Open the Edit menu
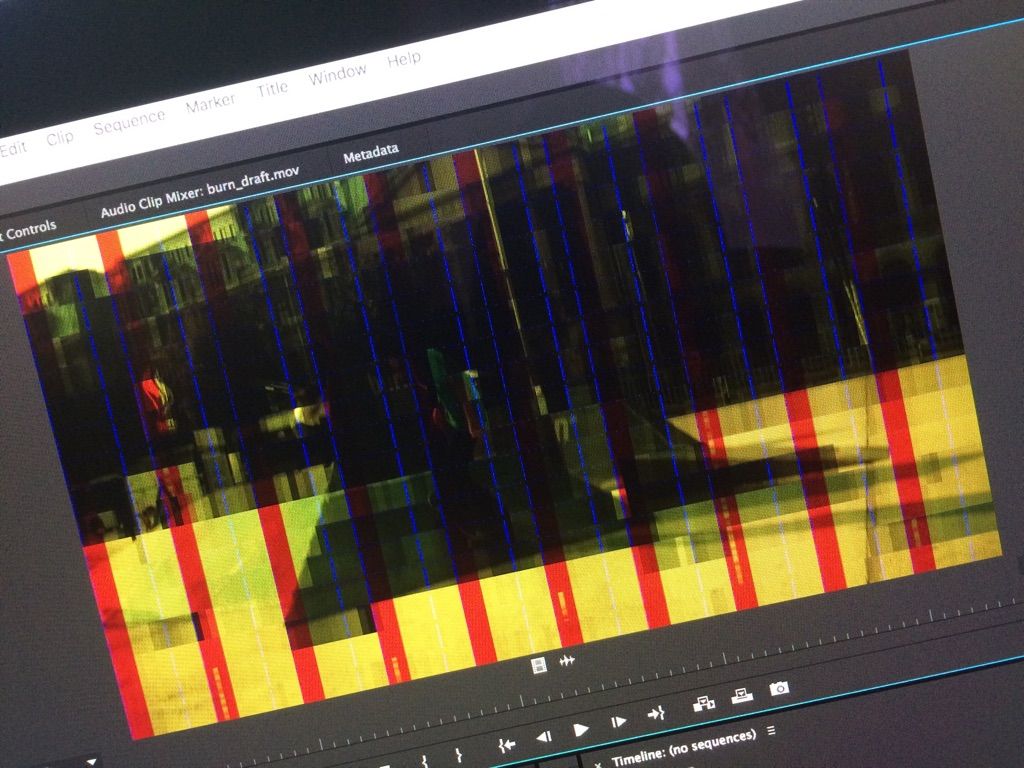This screenshot has width=1024, height=768. point(13,148)
